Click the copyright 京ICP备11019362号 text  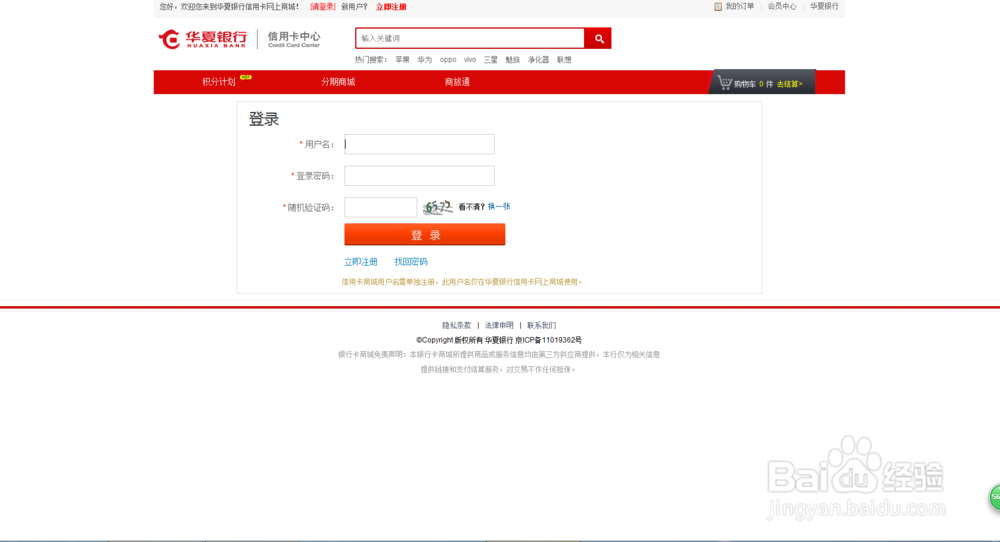coord(548,341)
